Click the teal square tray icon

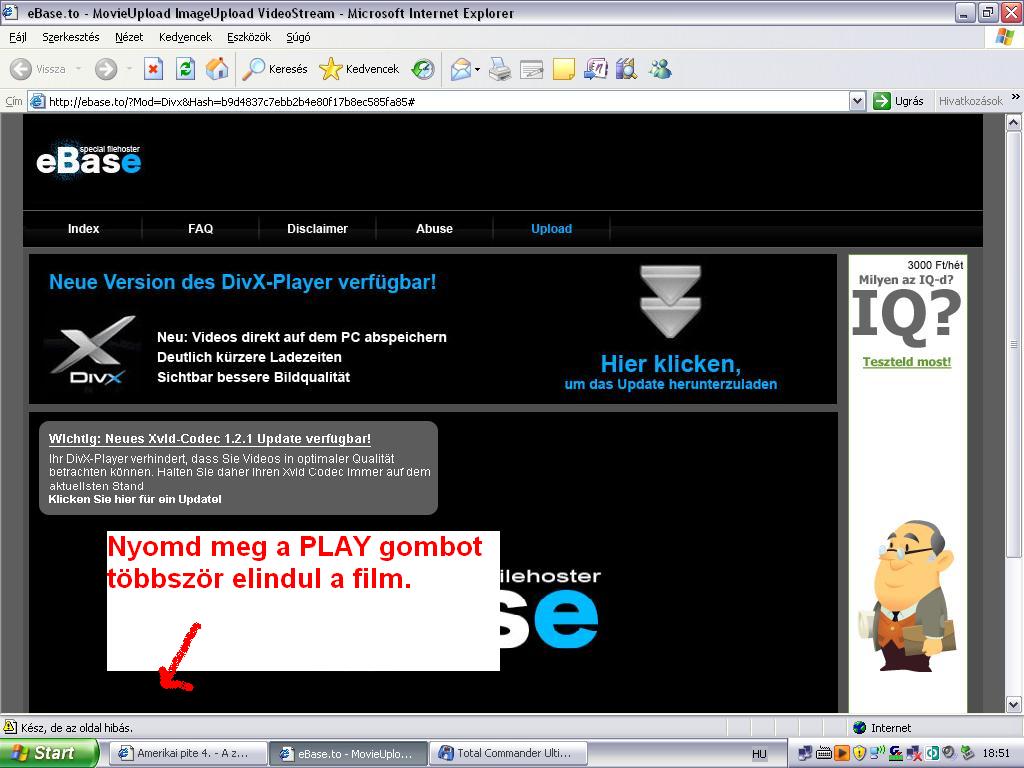[x=932, y=753]
